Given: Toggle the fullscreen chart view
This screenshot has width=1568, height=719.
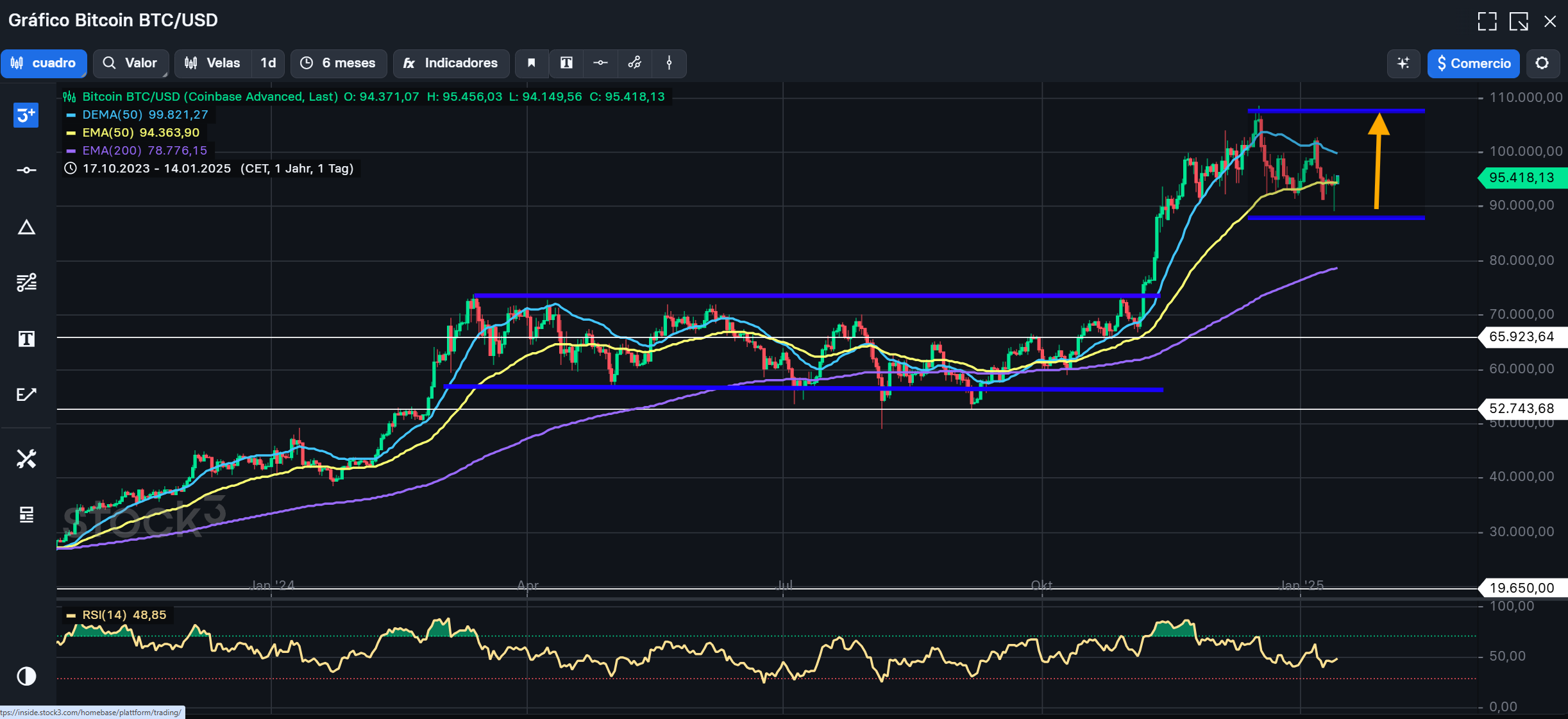Looking at the screenshot, I should click(x=1487, y=21).
